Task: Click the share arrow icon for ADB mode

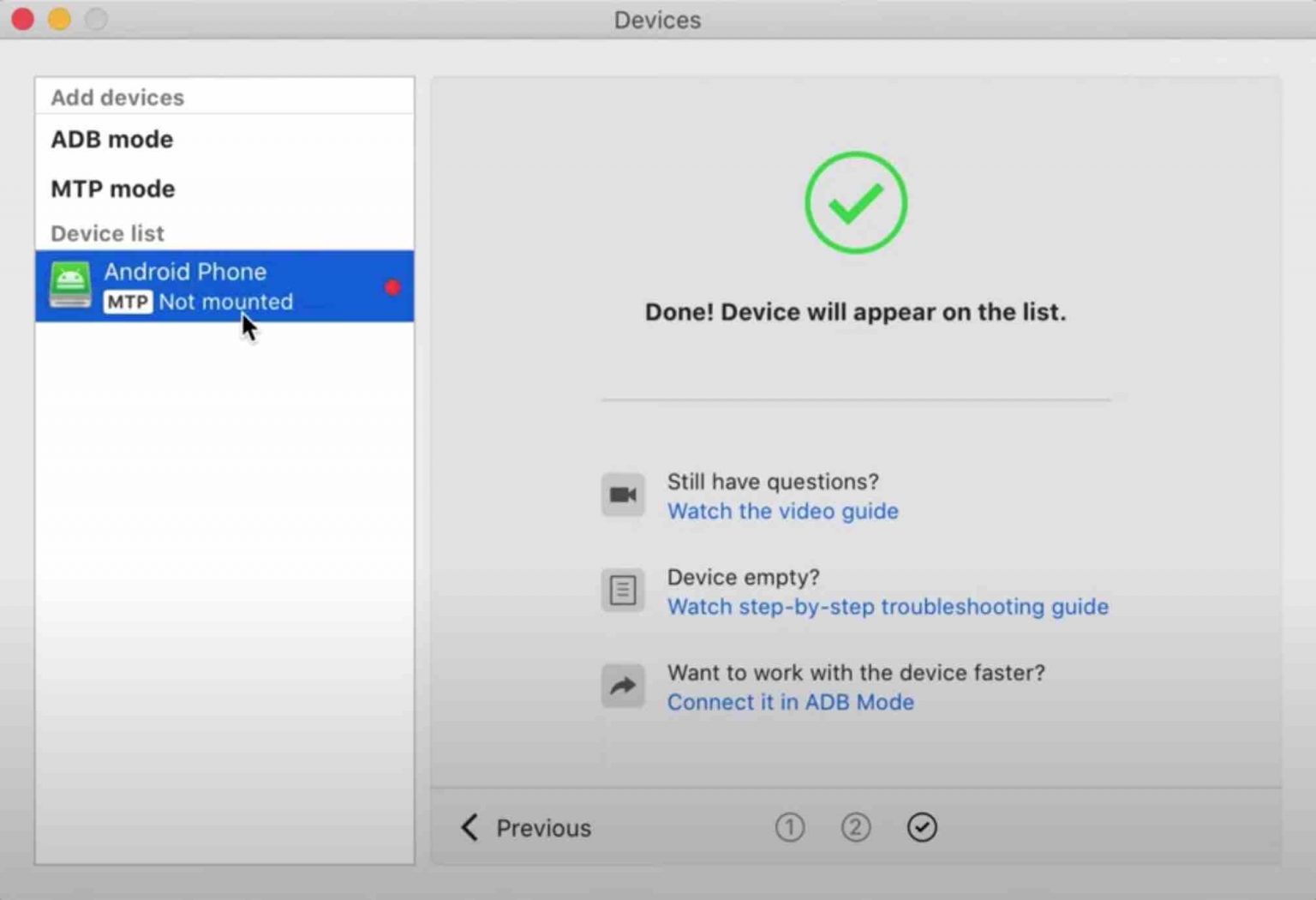Action: pos(623,686)
